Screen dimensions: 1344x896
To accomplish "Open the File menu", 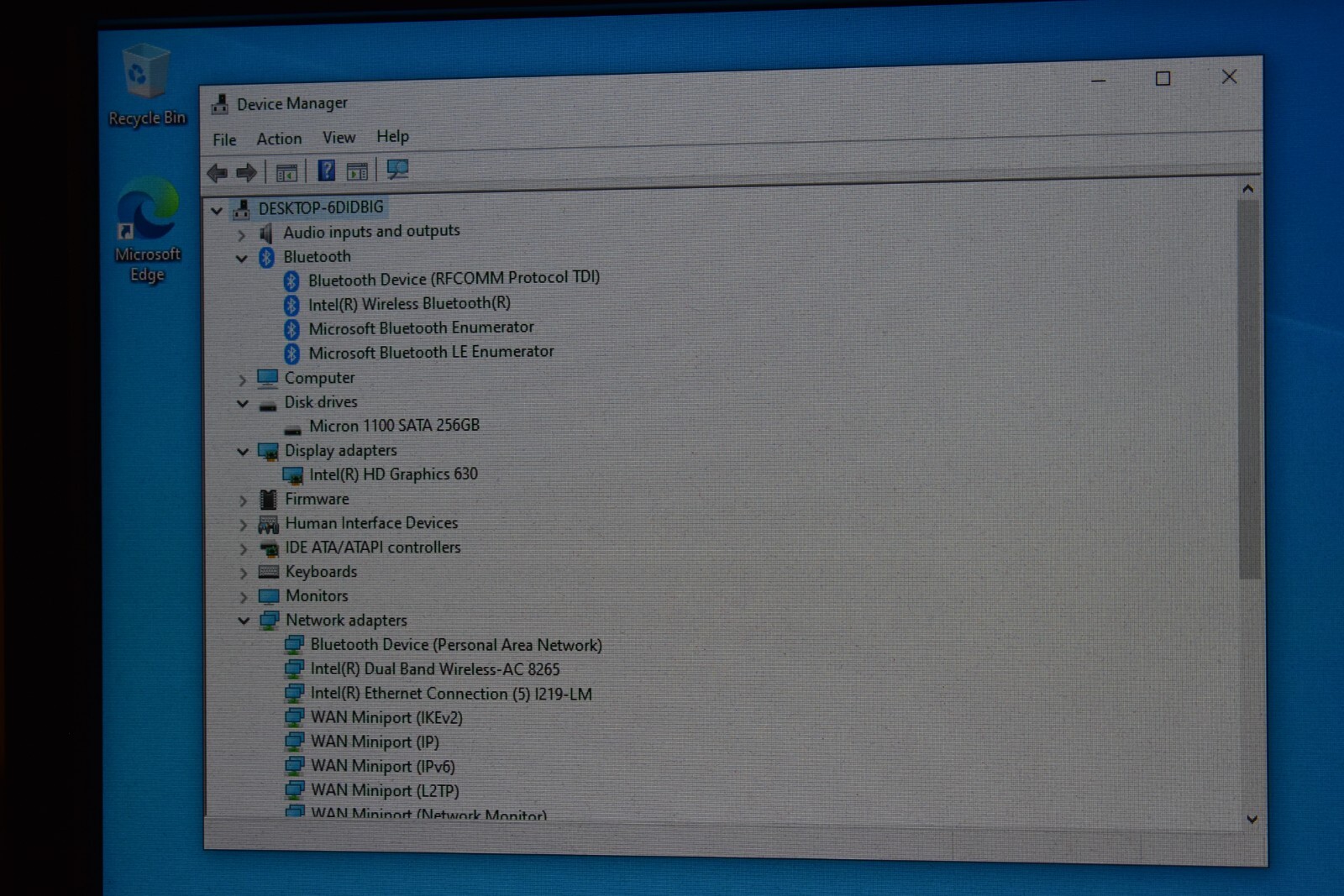I will pyautogui.click(x=224, y=140).
